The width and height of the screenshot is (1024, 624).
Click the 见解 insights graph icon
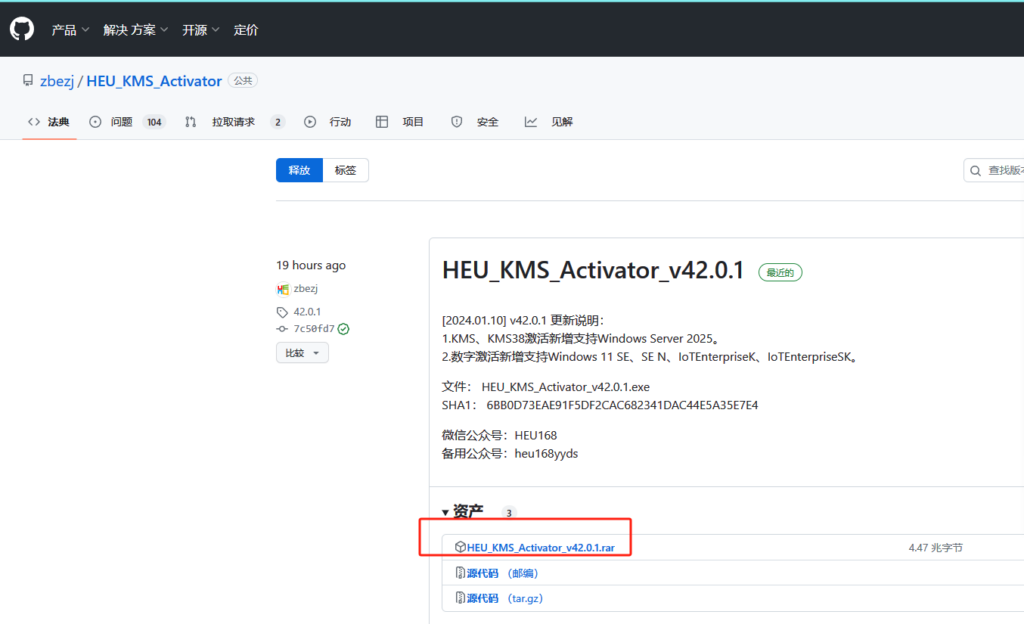point(531,122)
